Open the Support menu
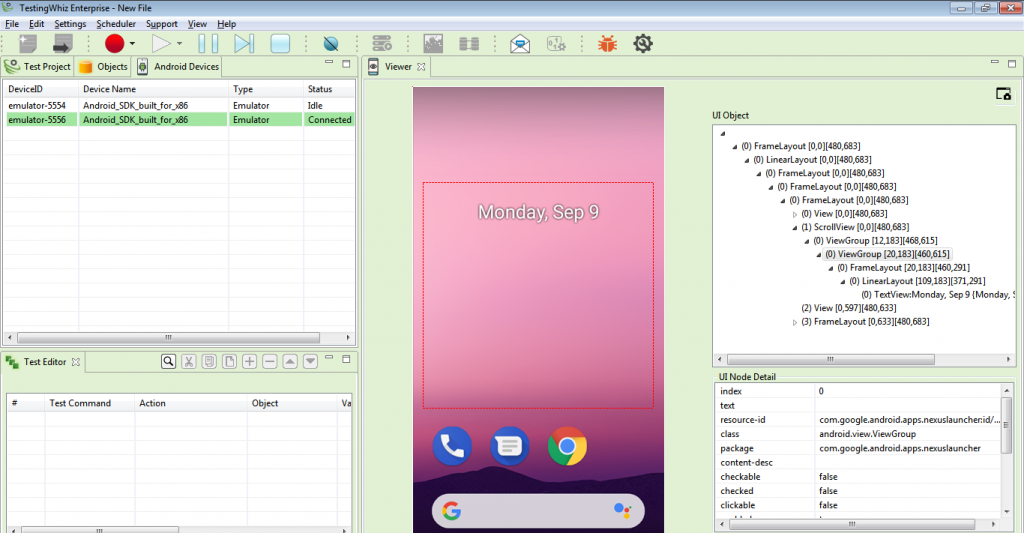The image size is (1024, 533). (161, 24)
